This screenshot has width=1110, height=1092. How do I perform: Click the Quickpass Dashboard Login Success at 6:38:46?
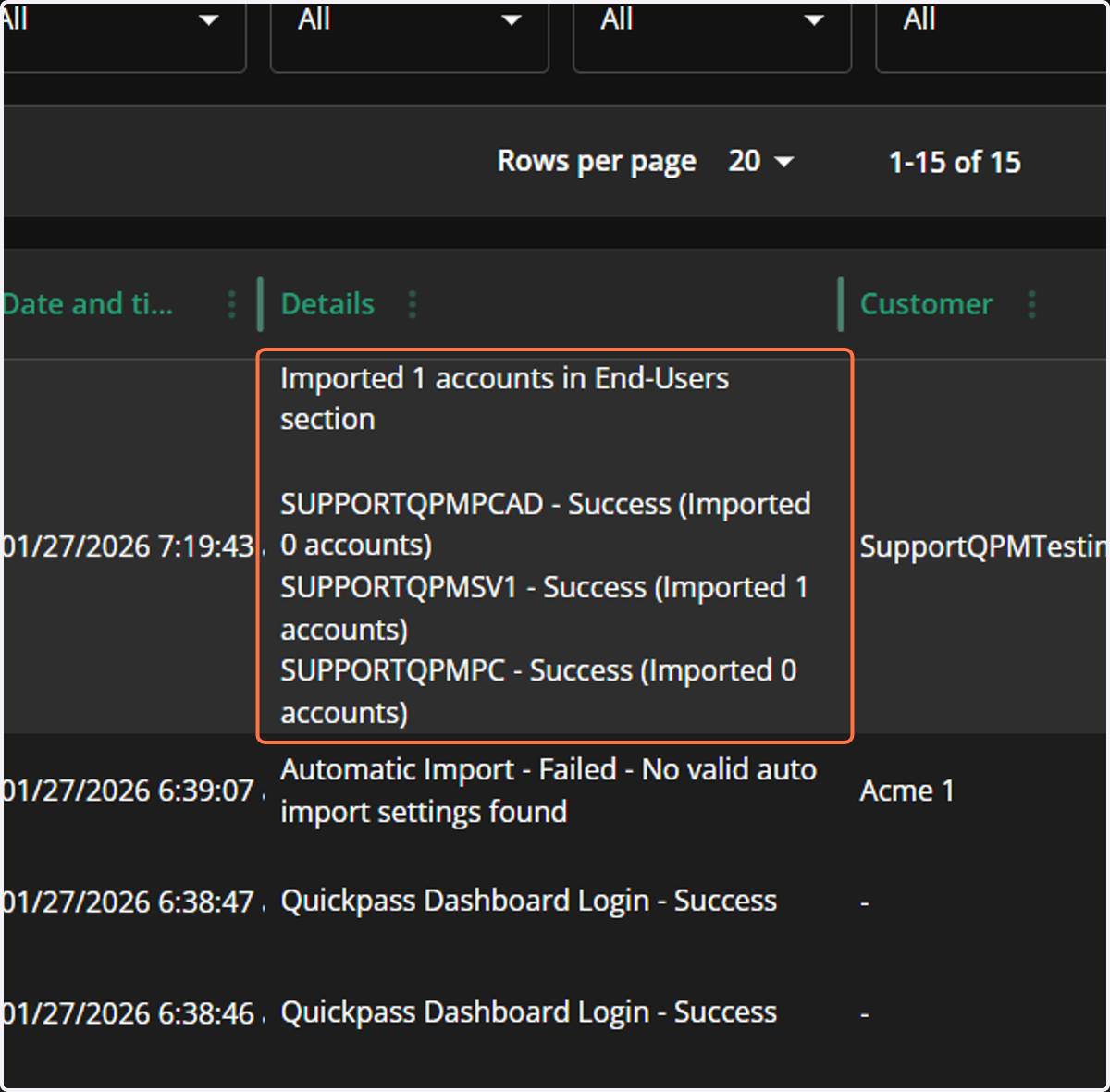coord(529,1013)
